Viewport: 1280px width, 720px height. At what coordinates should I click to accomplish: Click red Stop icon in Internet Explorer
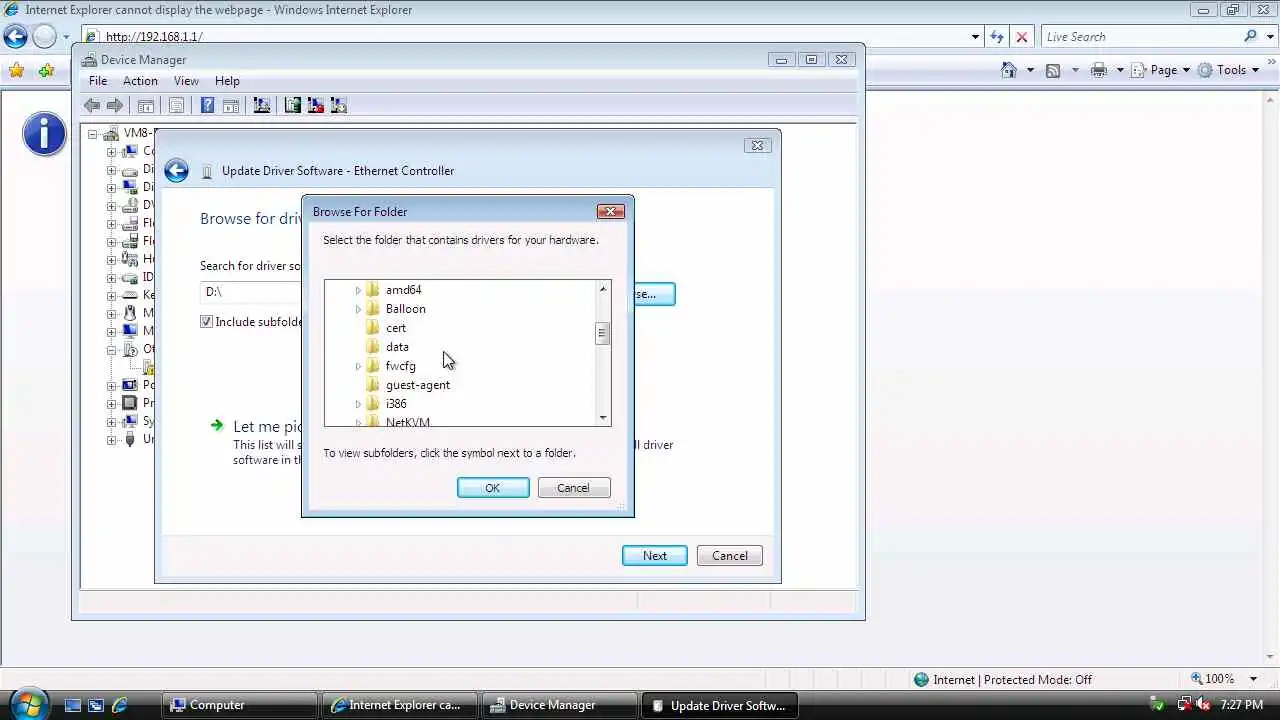1021,37
